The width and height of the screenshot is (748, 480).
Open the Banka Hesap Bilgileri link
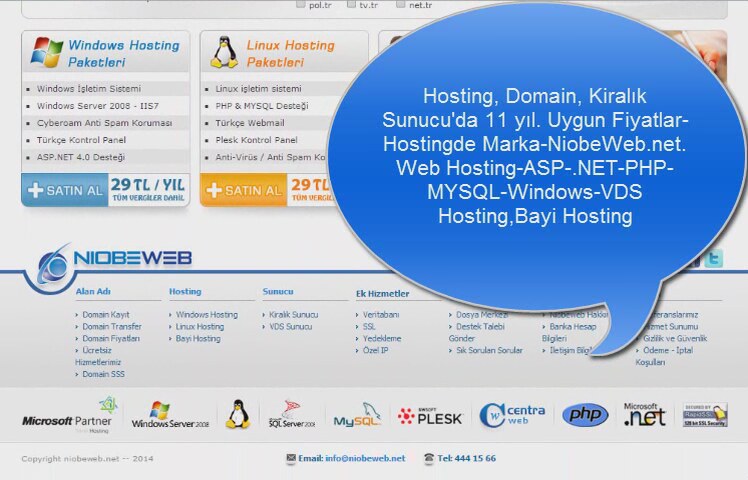(x=569, y=333)
